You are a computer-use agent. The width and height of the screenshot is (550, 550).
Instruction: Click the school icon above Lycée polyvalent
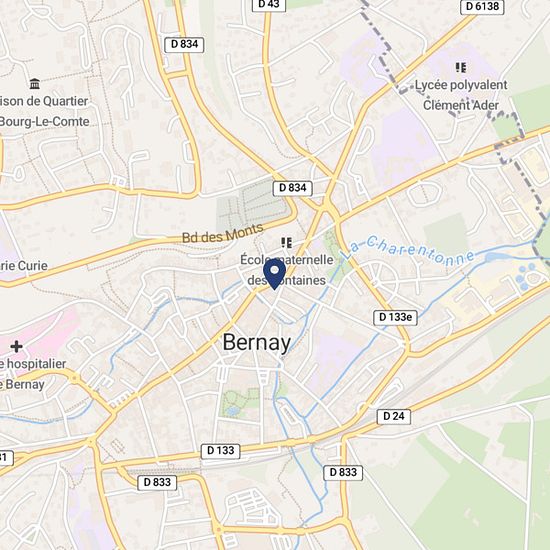[x=461, y=67]
